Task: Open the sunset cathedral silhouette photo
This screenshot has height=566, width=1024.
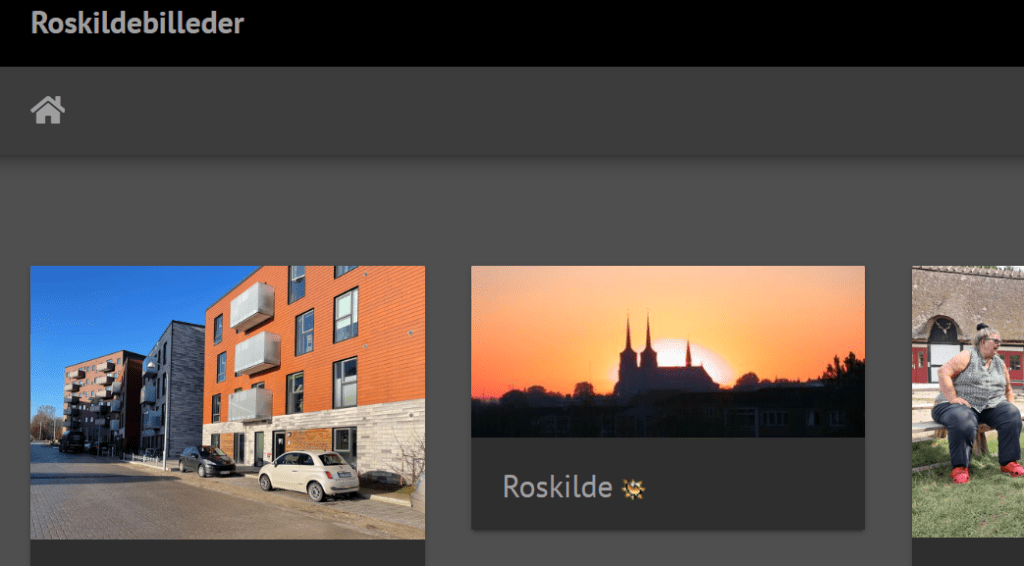Action: coord(668,351)
